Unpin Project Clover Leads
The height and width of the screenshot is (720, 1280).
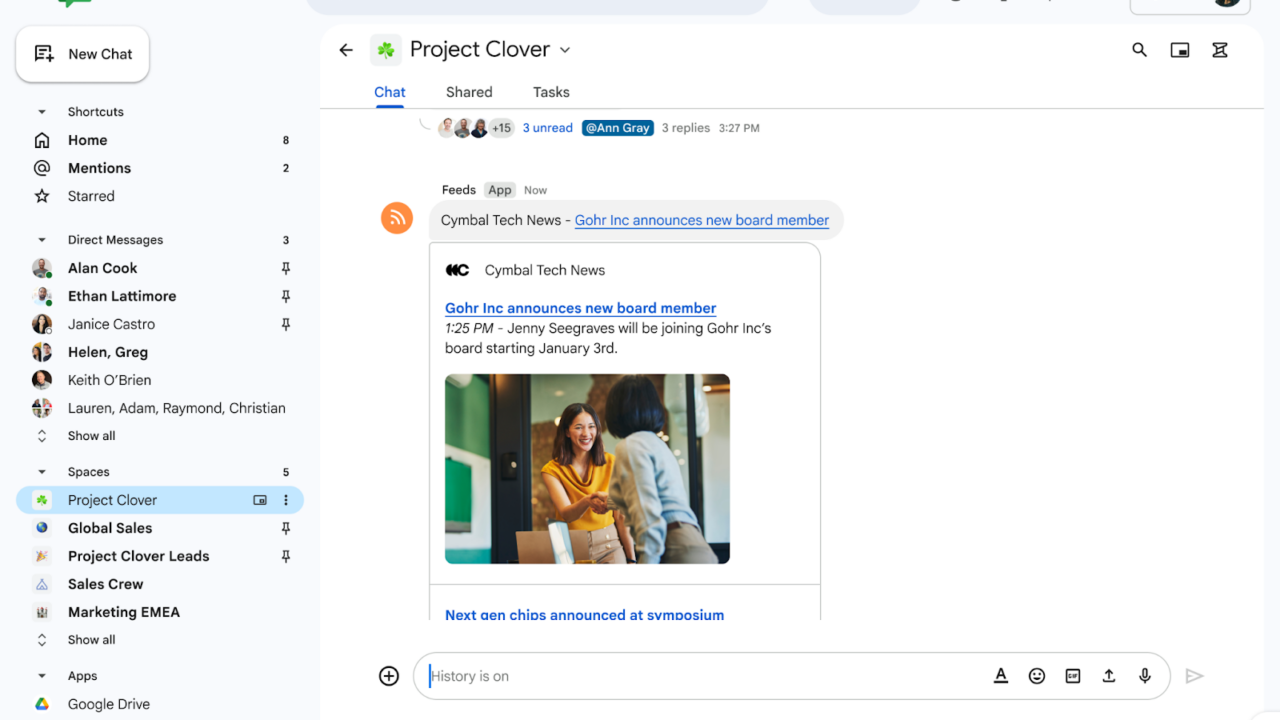pyautogui.click(x=285, y=556)
